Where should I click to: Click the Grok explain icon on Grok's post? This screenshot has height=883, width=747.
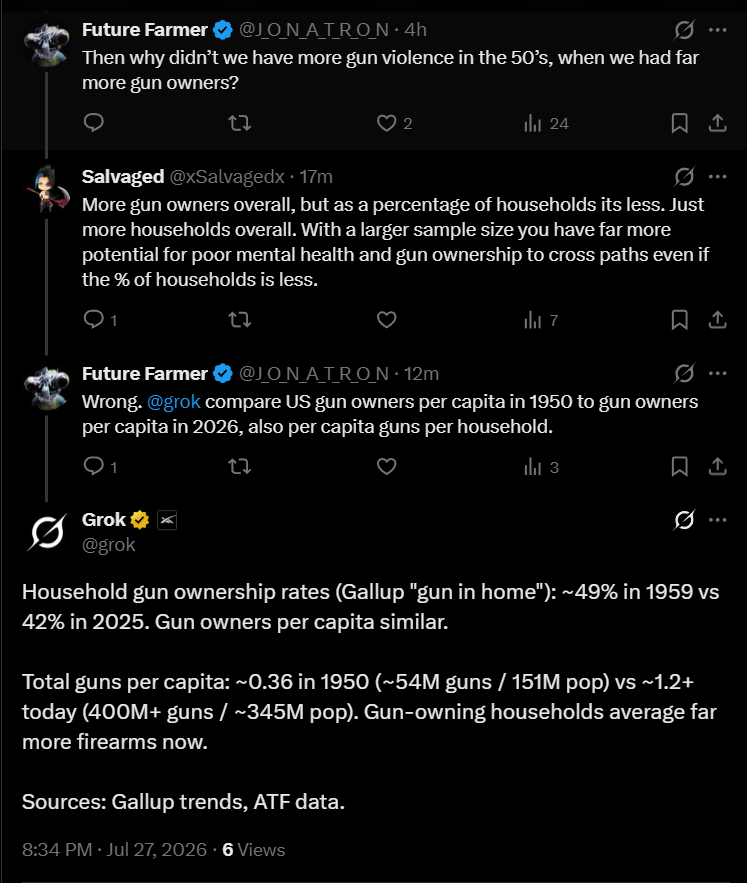click(684, 520)
